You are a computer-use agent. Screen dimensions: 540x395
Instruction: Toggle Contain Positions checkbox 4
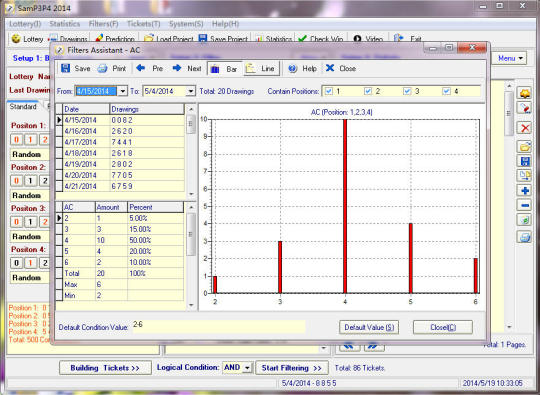click(447, 91)
